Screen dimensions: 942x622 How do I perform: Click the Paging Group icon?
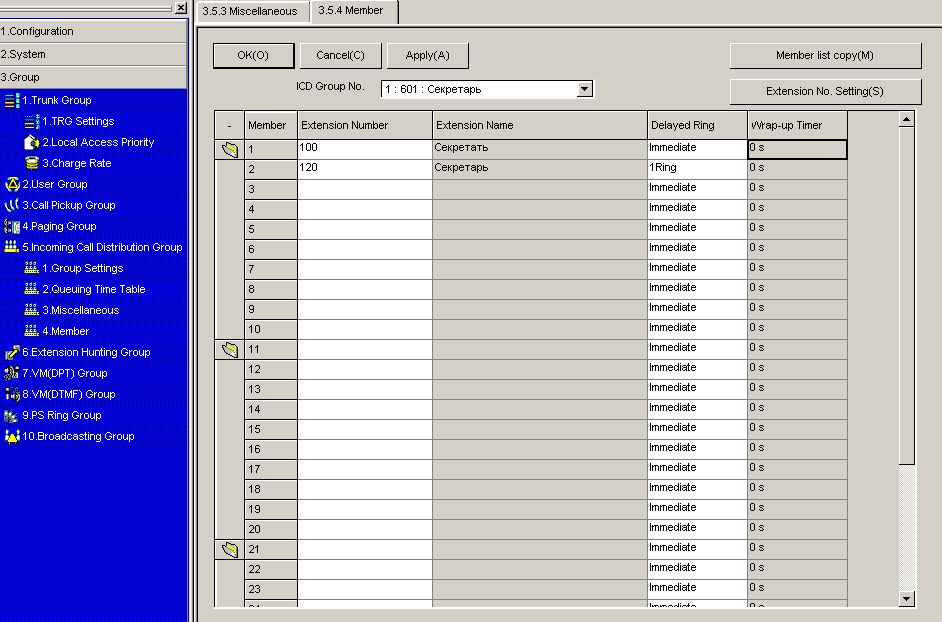pyautogui.click(x=11, y=227)
